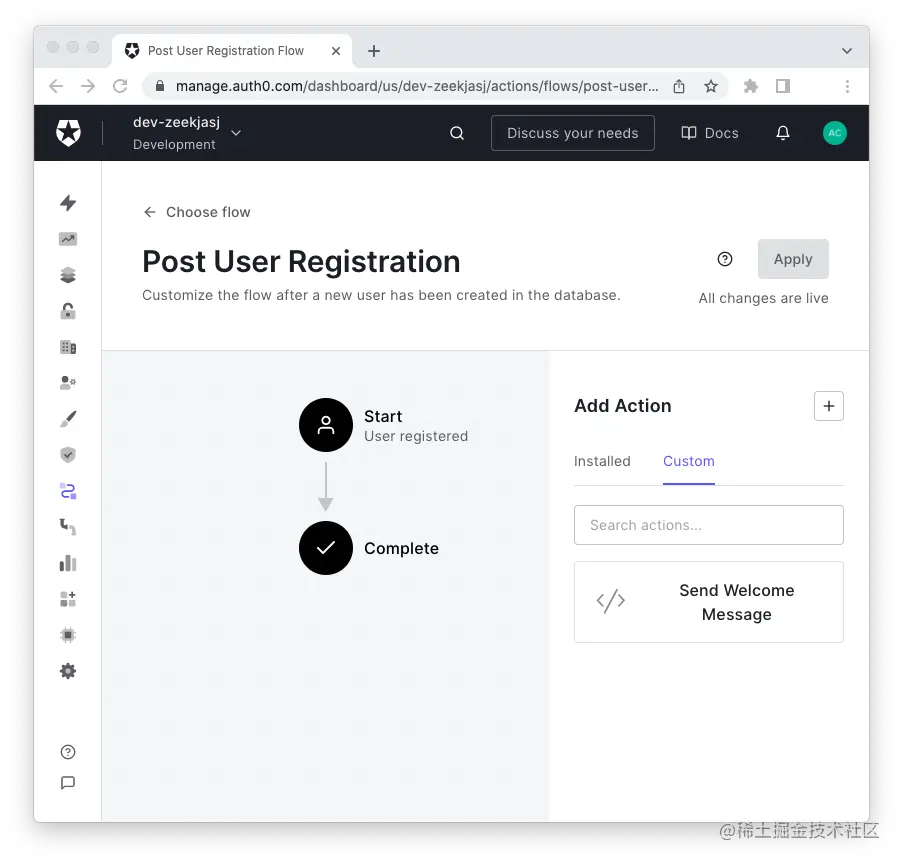Viewport: 903px width, 864px height.
Task: Switch to the Custom tab
Action: click(688, 461)
